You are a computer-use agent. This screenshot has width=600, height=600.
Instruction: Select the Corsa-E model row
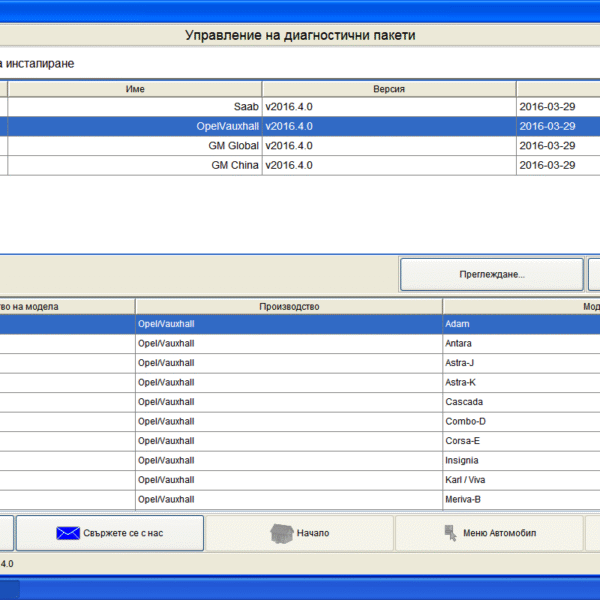click(300, 441)
